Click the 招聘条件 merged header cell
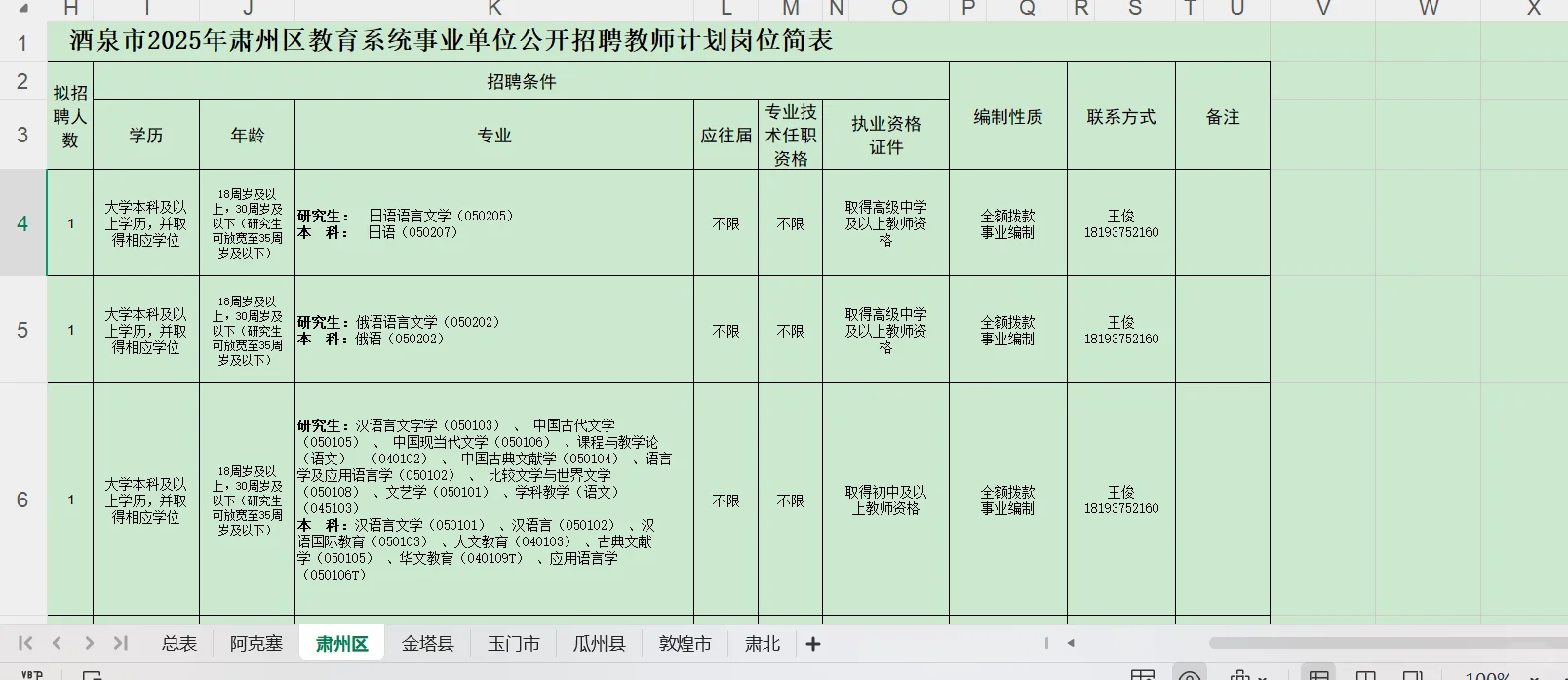This screenshot has height=680, width=1568. pyautogui.click(x=522, y=81)
